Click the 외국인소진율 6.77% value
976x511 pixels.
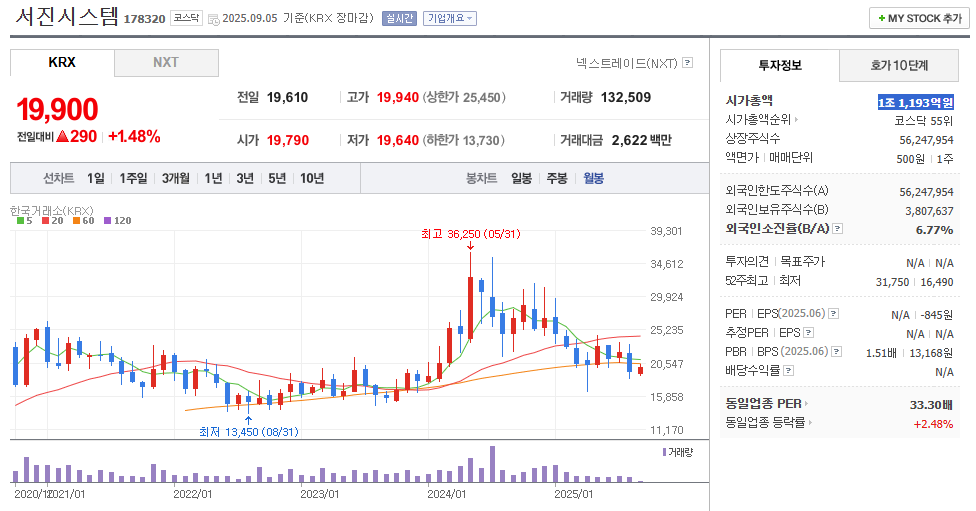pyautogui.click(x=934, y=230)
